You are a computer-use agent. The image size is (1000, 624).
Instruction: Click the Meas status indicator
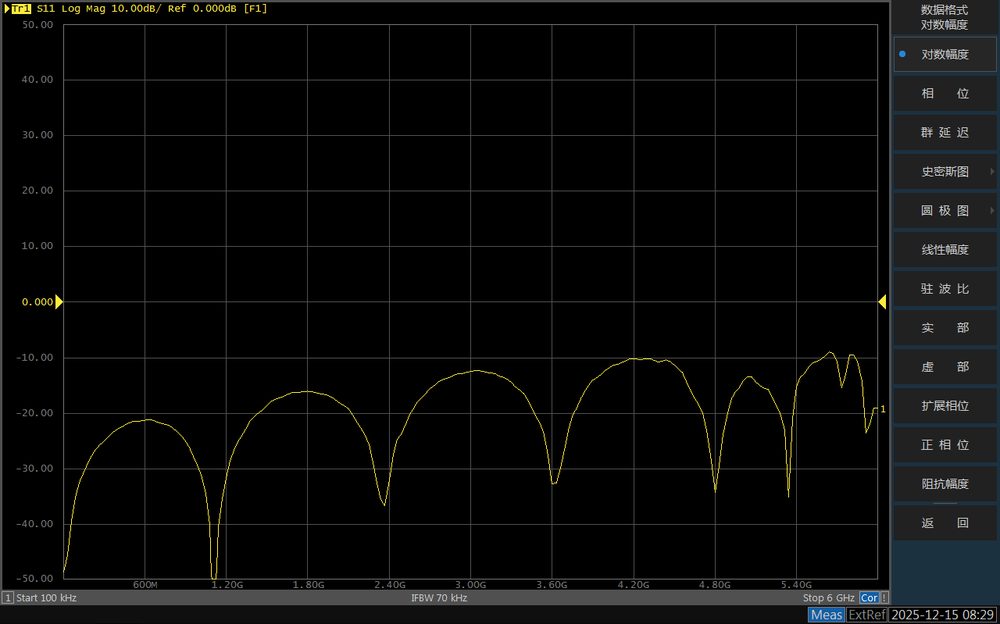(x=827, y=615)
